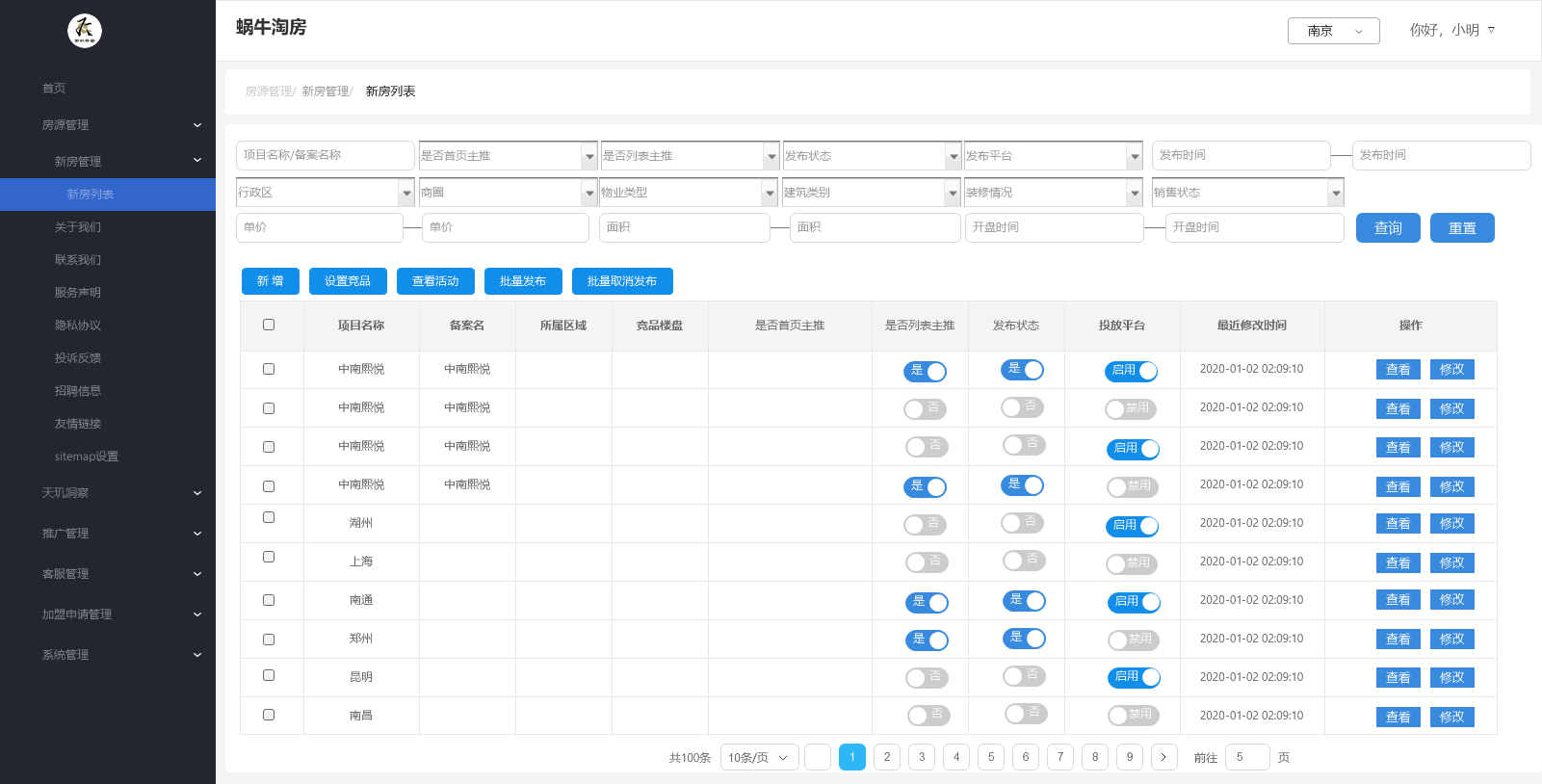Open the 发布状态 dropdown filter
The image size is (1542, 784).
pos(872,156)
